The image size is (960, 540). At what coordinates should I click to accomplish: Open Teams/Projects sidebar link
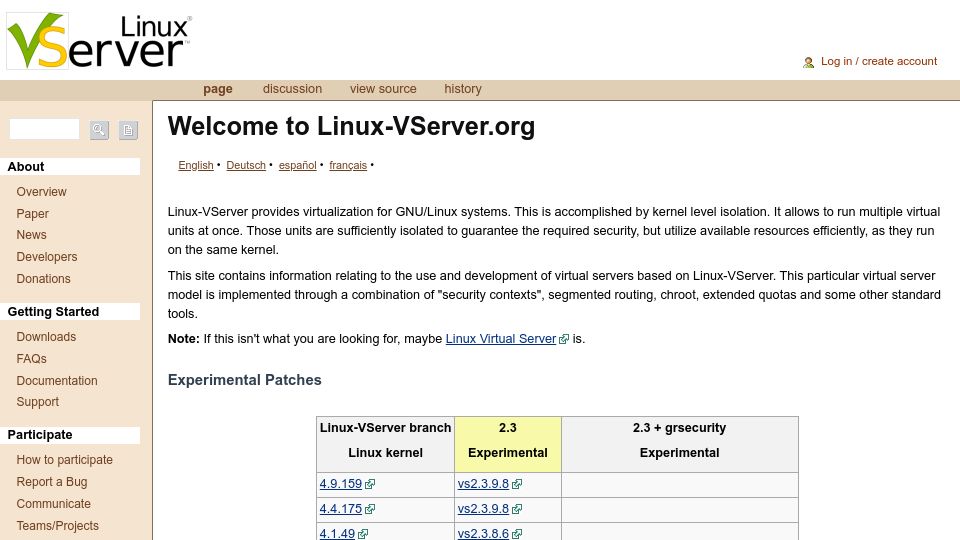(x=58, y=526)
